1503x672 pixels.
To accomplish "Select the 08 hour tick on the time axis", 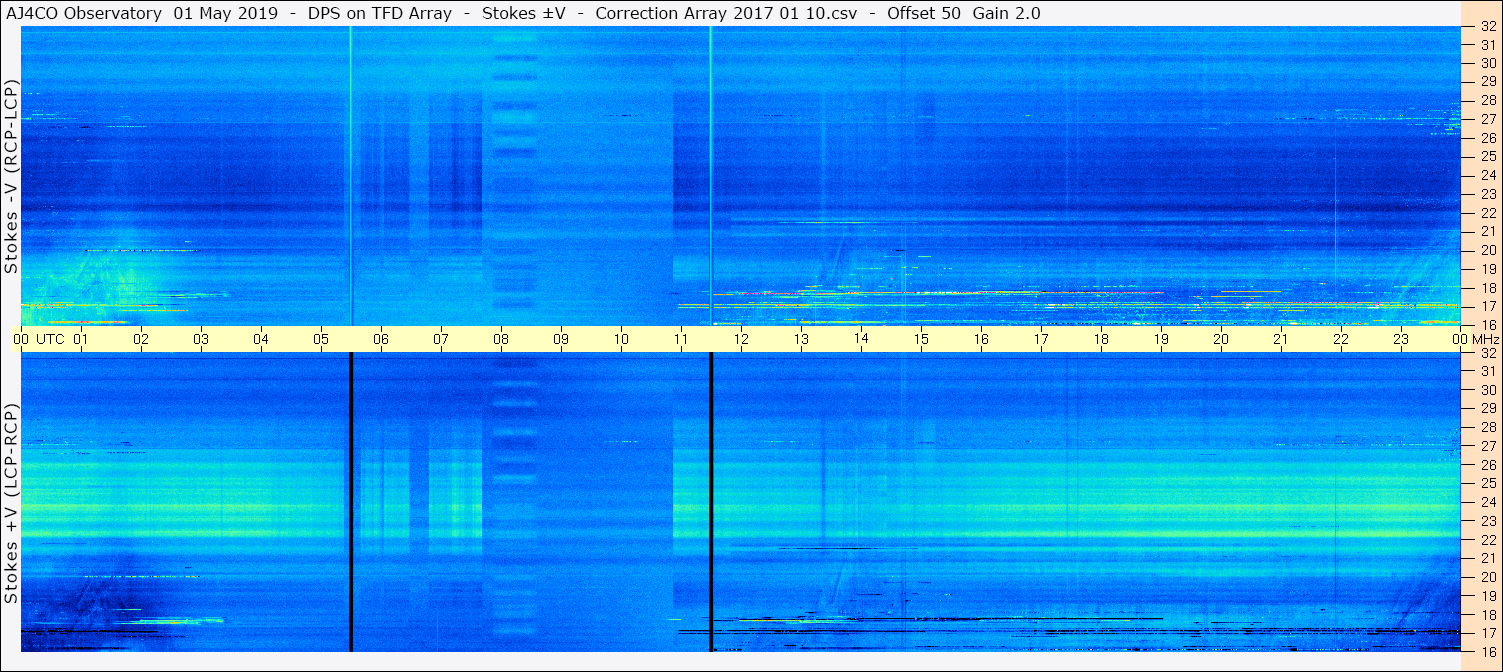I will point(501,339).
